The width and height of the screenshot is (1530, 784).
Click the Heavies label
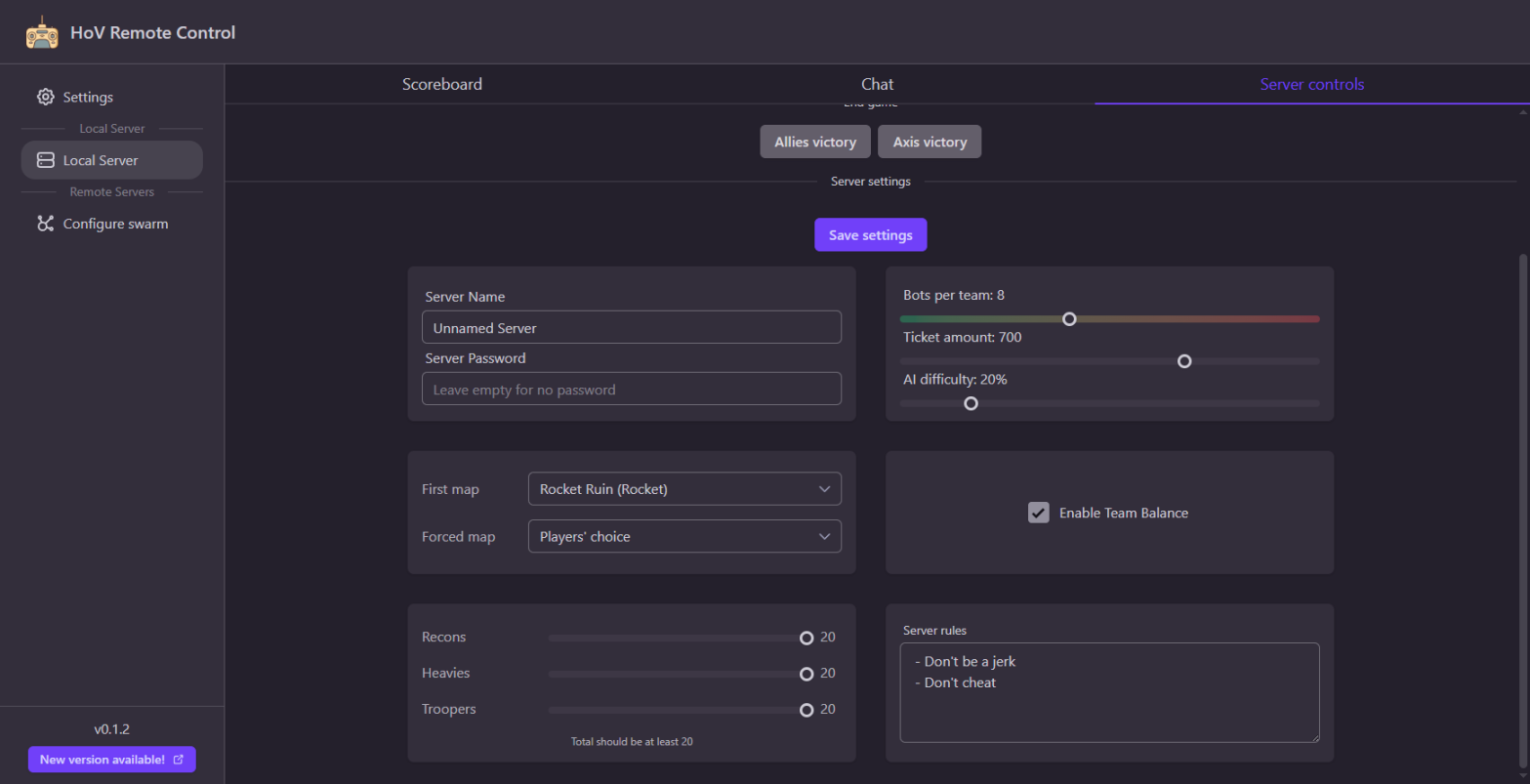(x=445, y=673)
